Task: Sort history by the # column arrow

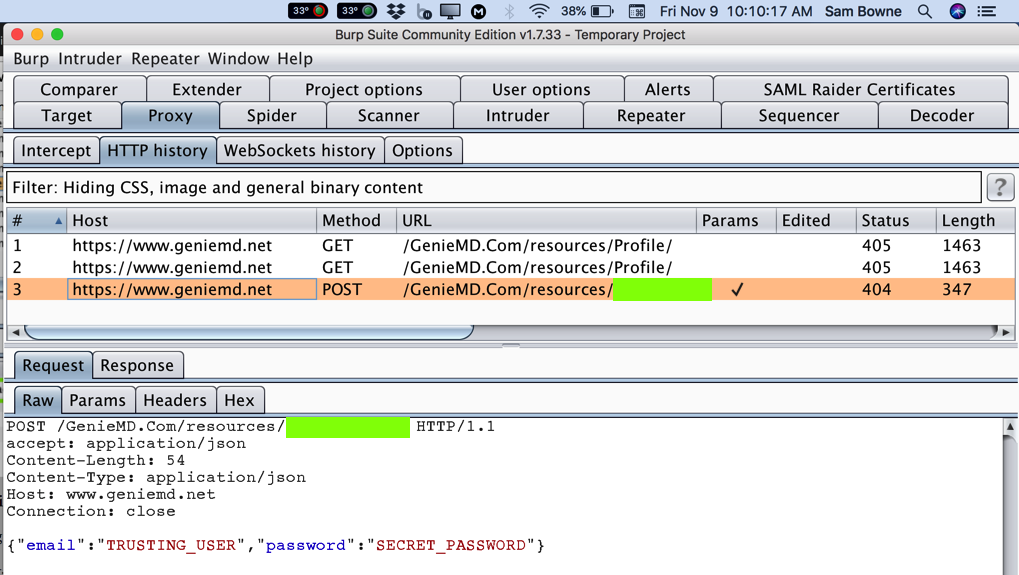Action: (58, 221)
